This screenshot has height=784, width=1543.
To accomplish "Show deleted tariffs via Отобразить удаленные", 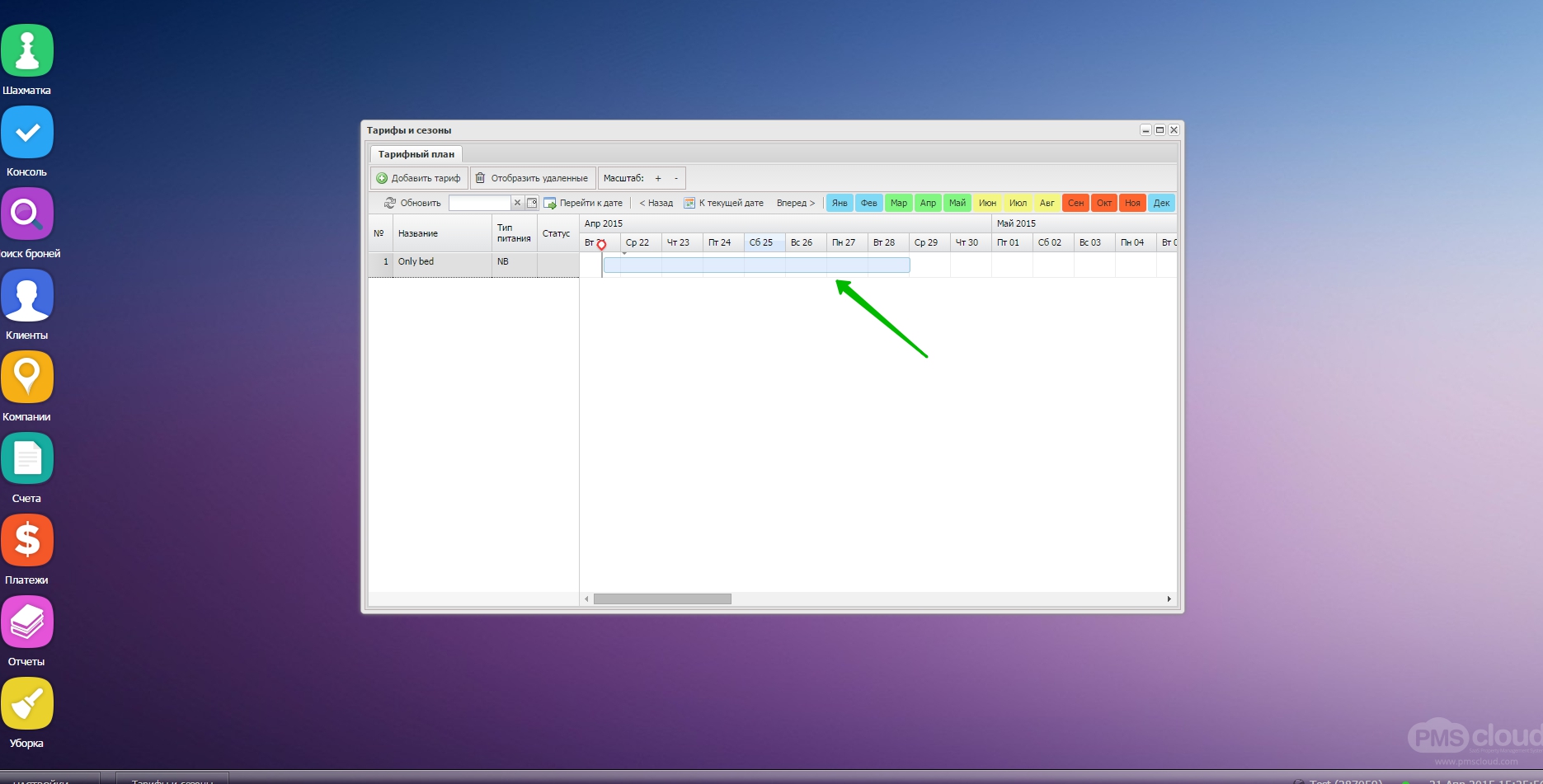I will click(x=532, y=178).
